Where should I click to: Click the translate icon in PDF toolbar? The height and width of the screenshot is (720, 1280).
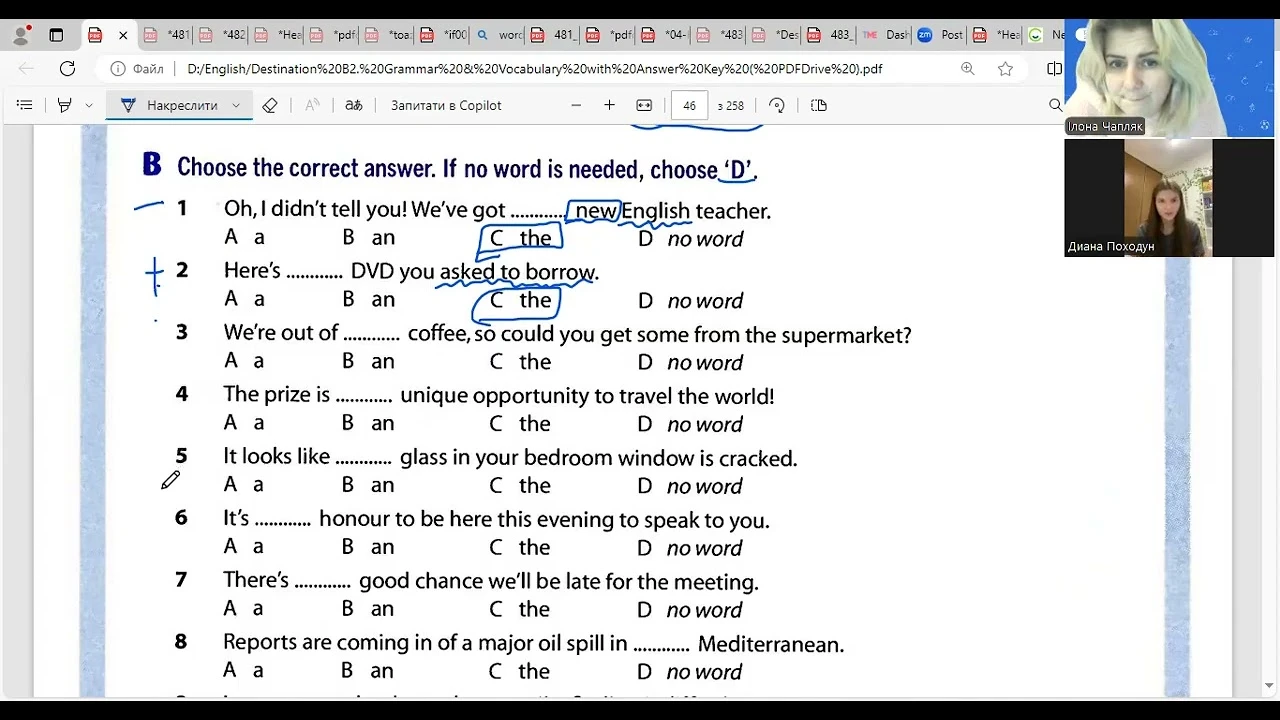click(353, 105)
